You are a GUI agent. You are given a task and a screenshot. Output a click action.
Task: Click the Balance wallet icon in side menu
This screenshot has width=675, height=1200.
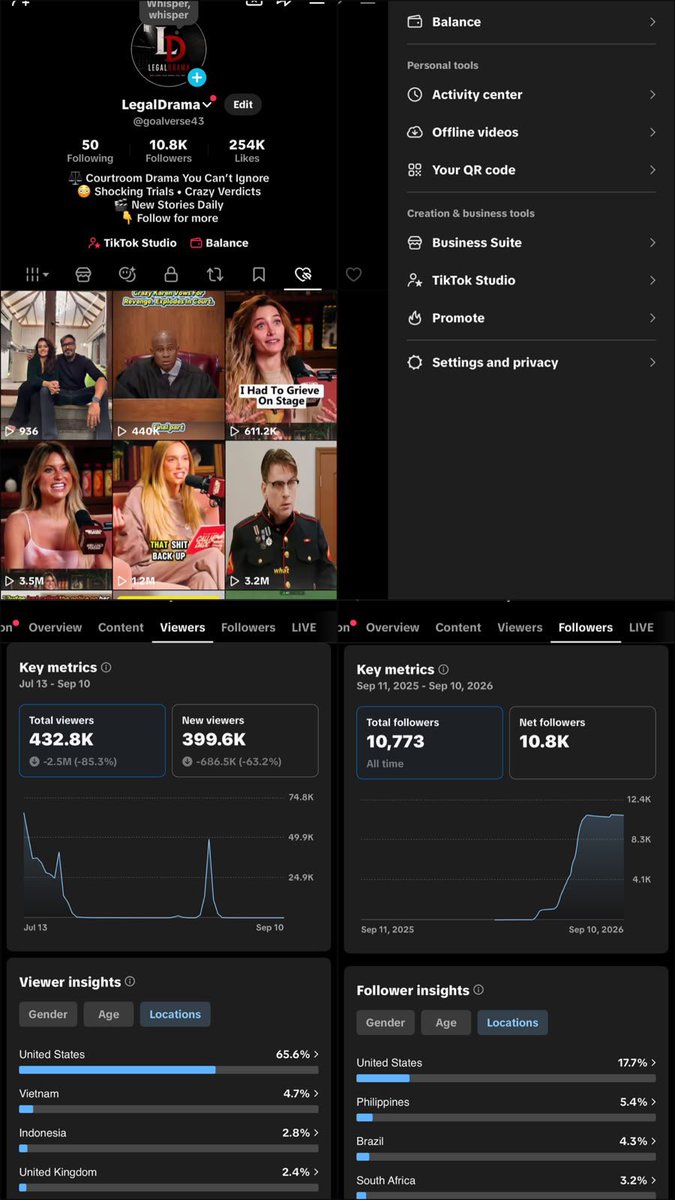click(415, 22)
